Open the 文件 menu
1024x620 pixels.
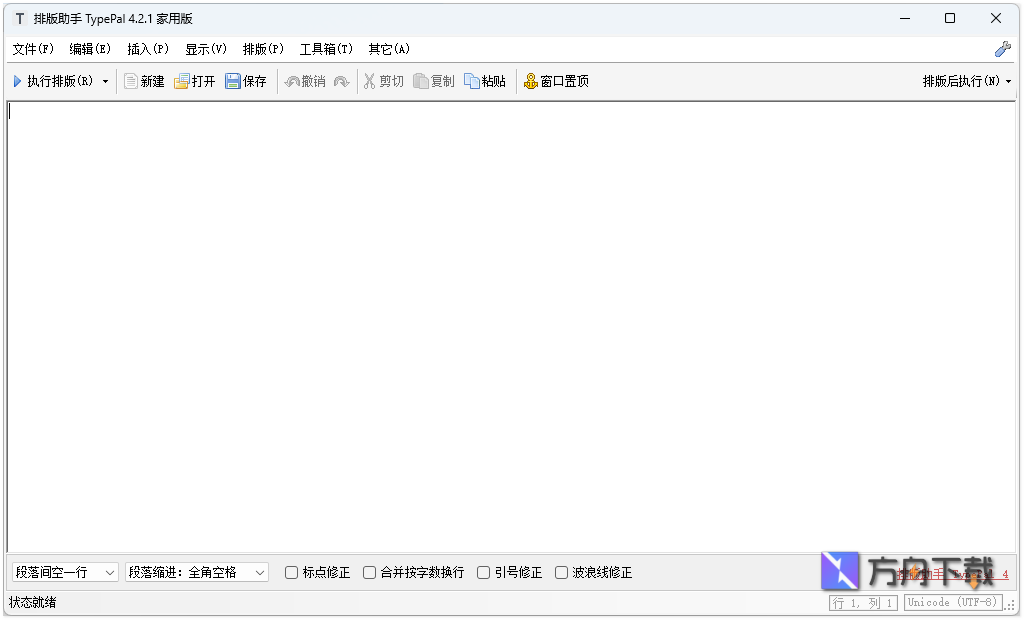(33, 49)
